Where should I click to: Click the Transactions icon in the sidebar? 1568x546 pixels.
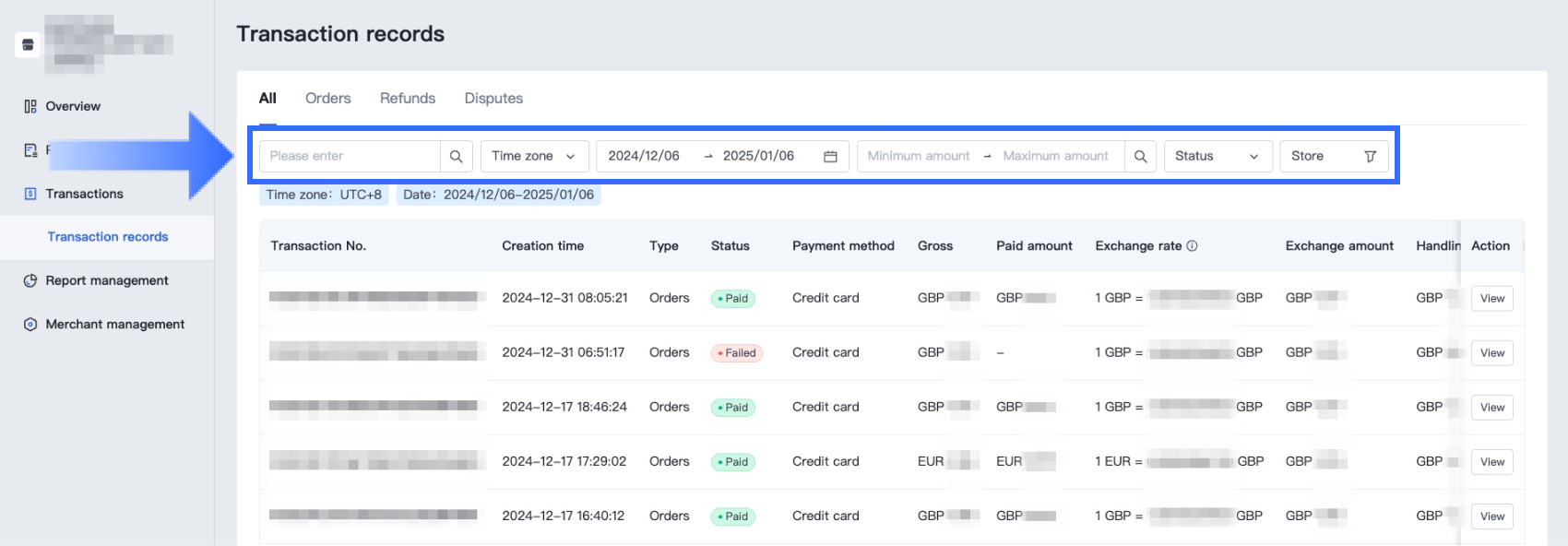30,194
